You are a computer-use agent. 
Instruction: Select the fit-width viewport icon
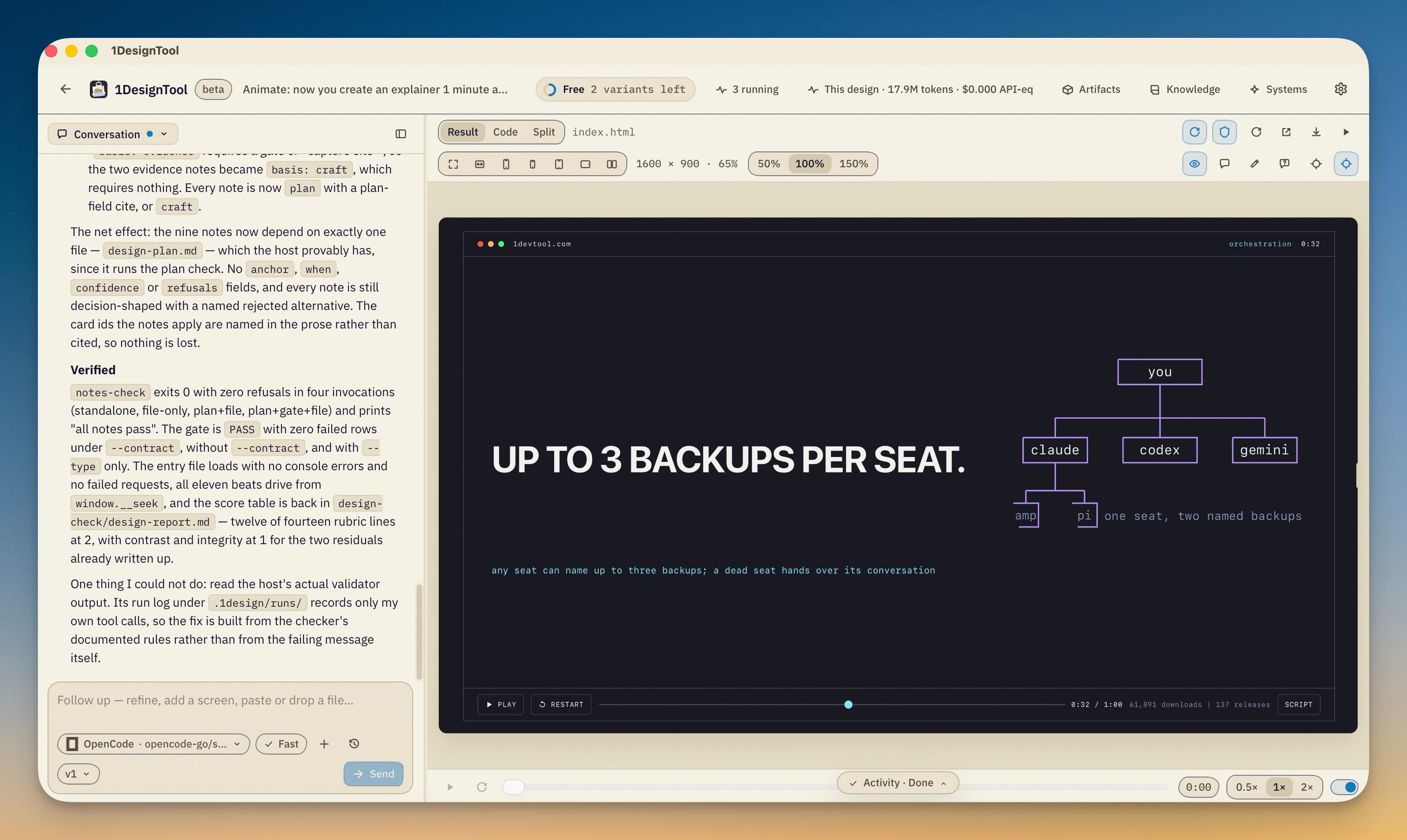tap(480, 164)
